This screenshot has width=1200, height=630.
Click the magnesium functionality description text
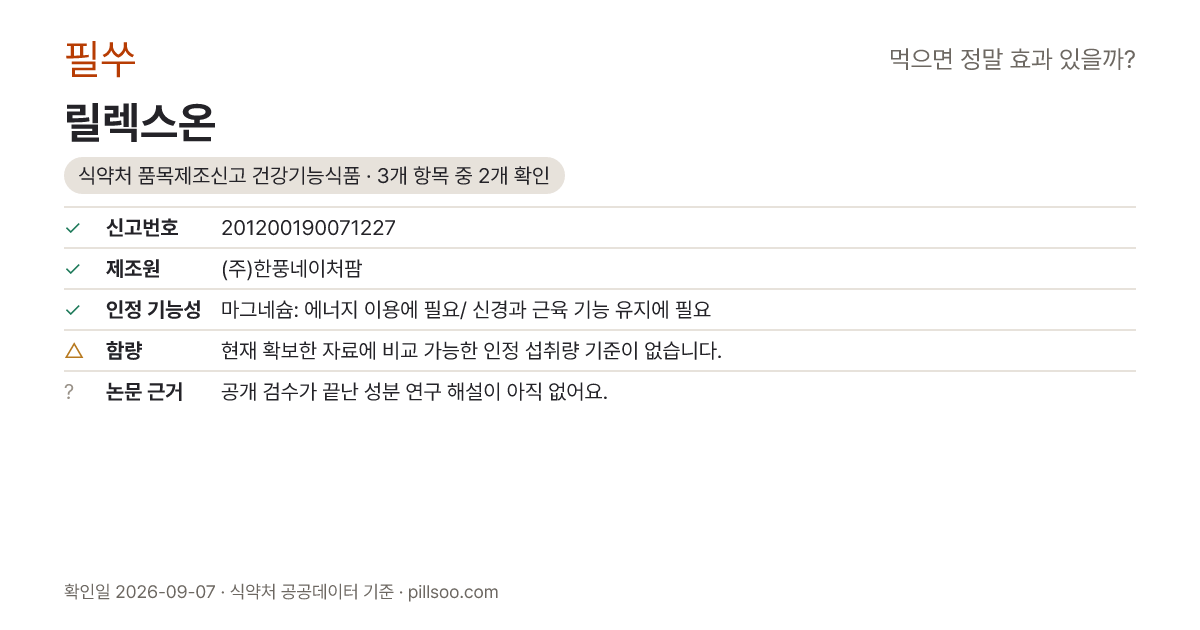click(x=466, y=310)
